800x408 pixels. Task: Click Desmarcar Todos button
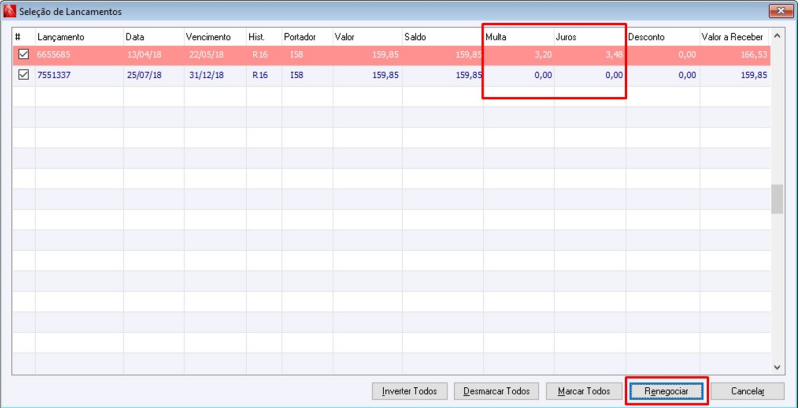coord(496,391)
